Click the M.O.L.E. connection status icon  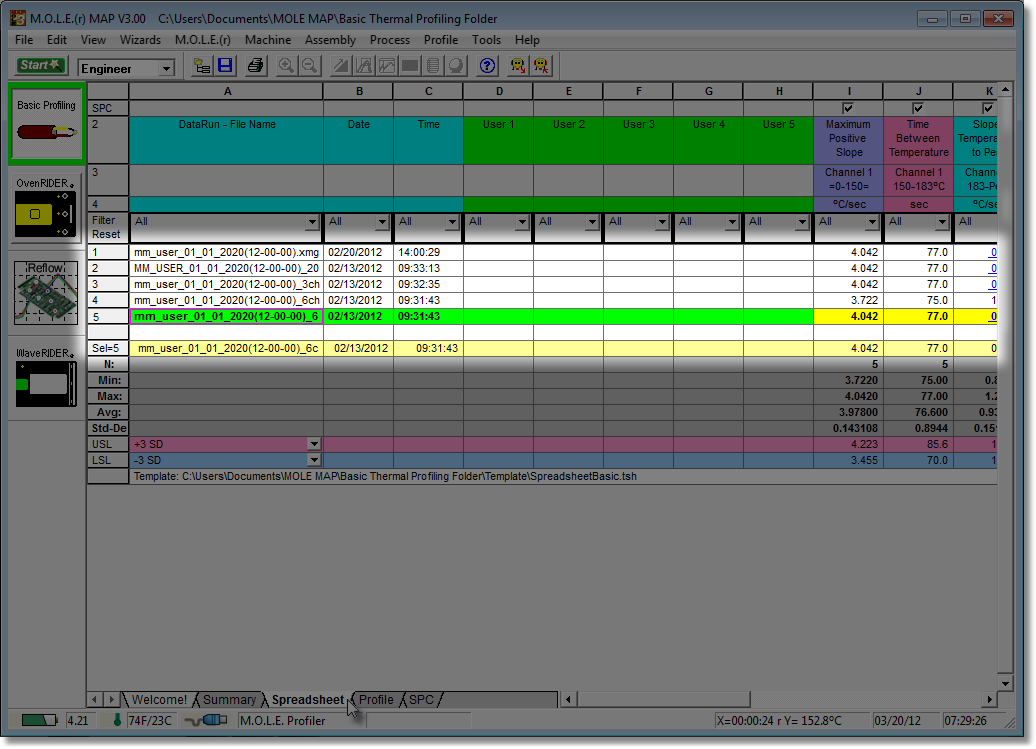pyautogui.click(x=207, y=720)
